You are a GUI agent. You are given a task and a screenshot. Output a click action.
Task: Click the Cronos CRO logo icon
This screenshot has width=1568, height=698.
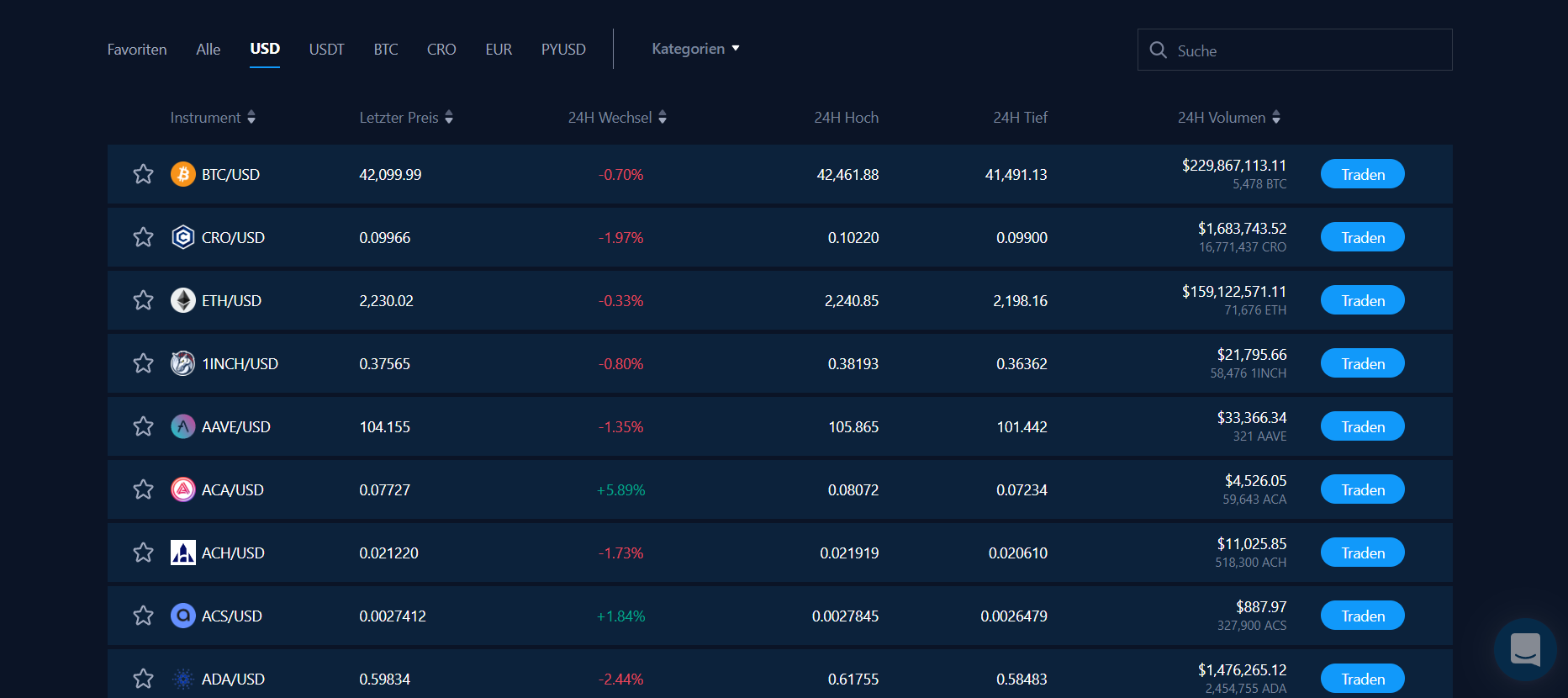coord(183,237)
